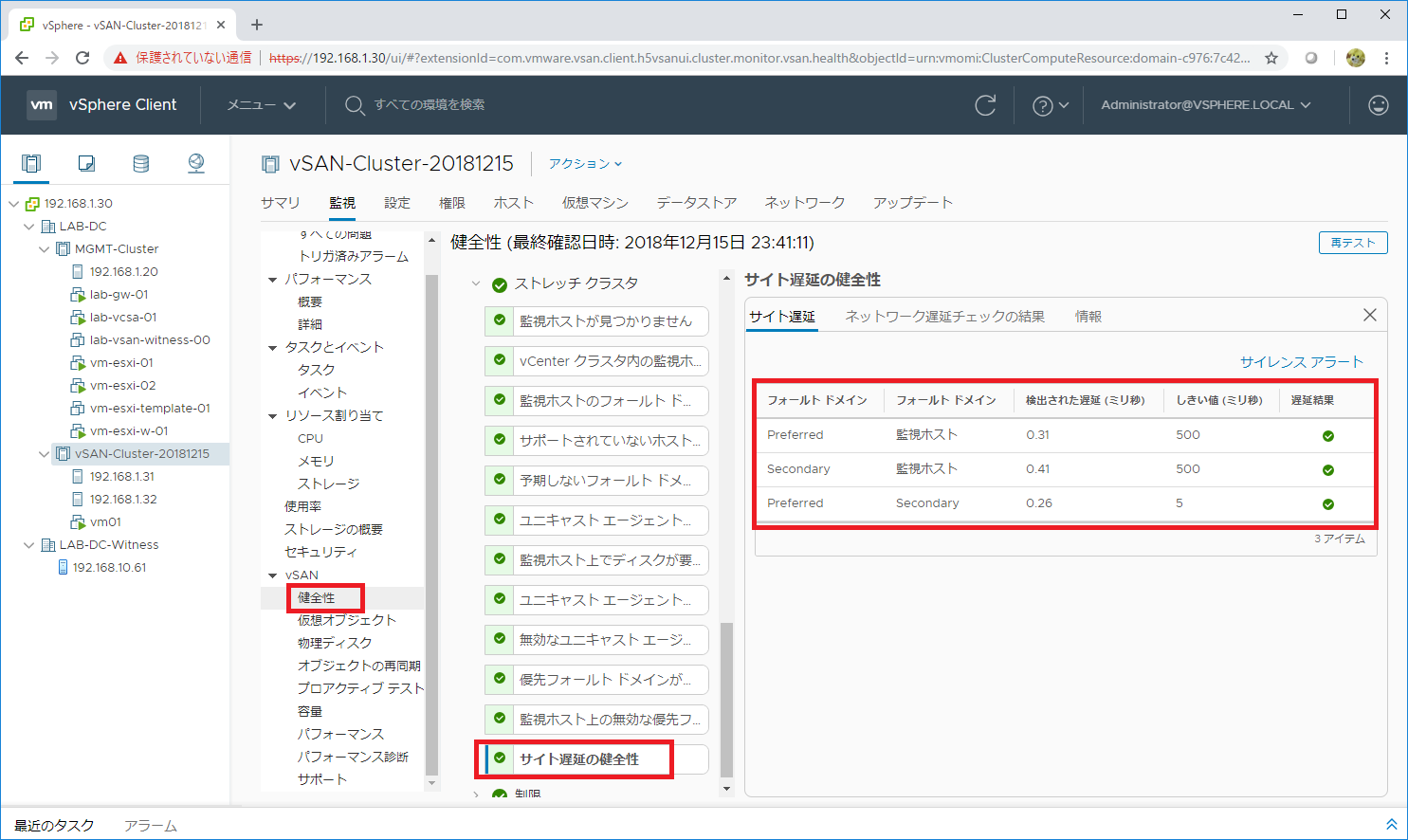Switch to the ホスト tab
Image resolution: width=1408 pixels, height=840 pixels.
[x=514, y=203]
